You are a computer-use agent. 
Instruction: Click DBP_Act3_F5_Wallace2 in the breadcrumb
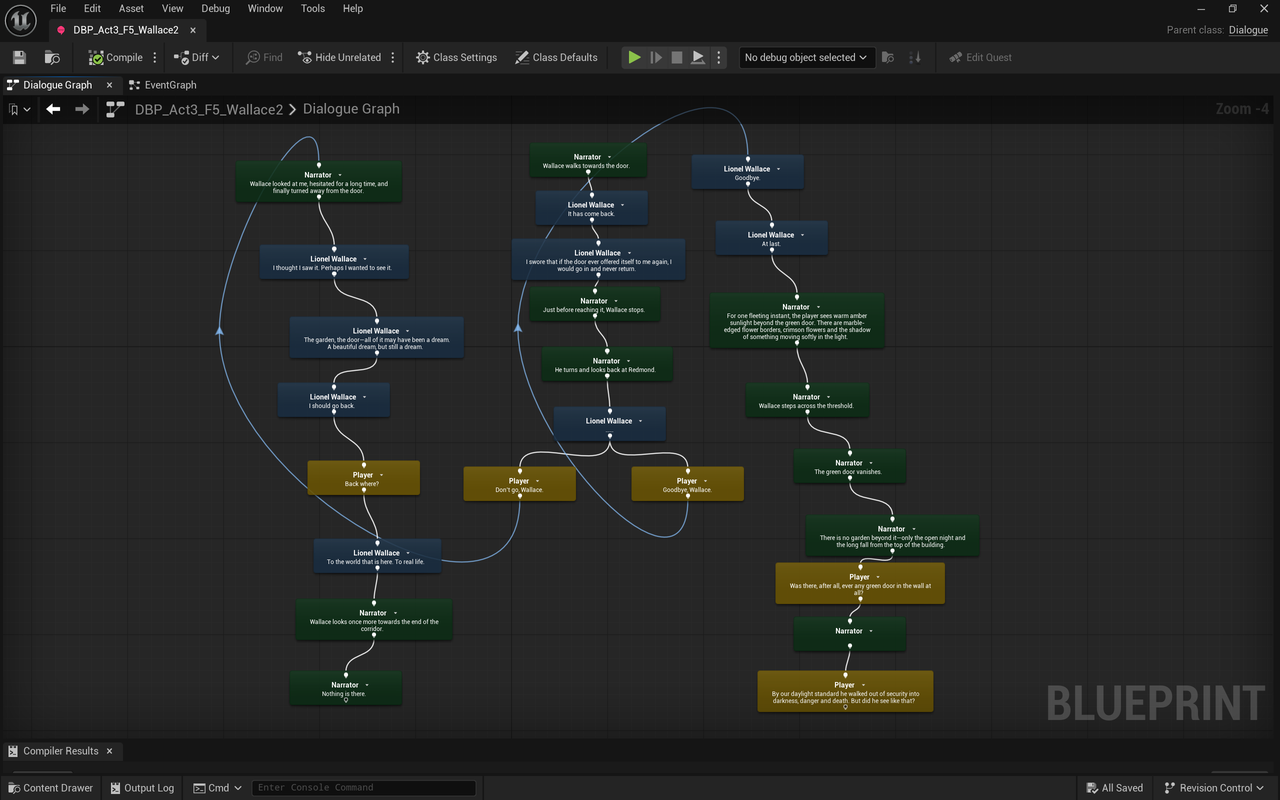coord(209,109)
